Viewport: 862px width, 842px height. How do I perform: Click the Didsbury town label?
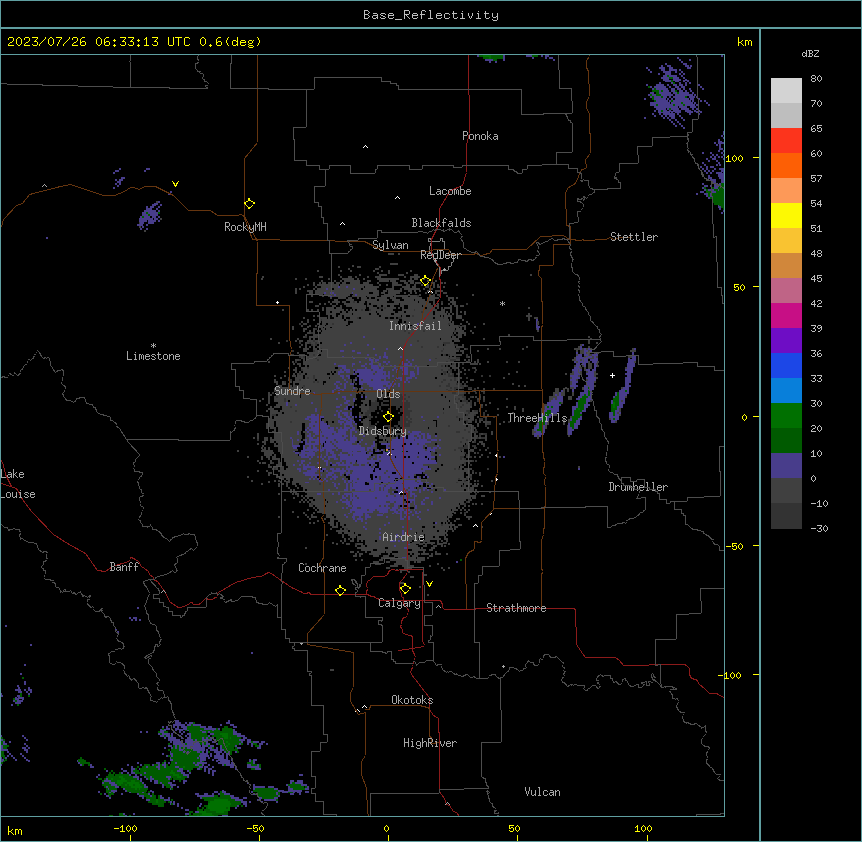coord(383,431)
